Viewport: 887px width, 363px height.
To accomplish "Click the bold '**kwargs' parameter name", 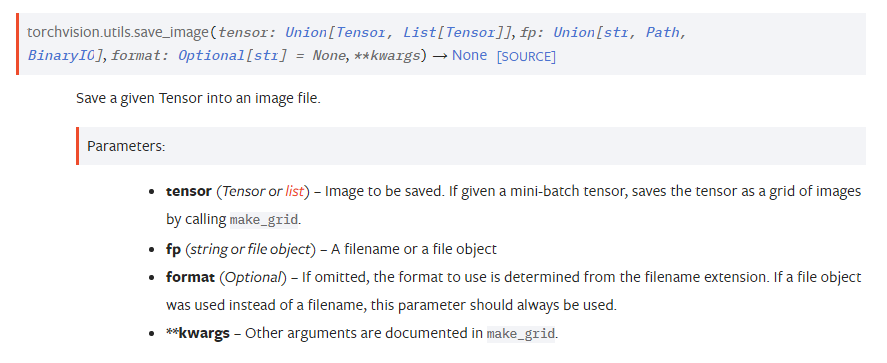I will point(197,333).
